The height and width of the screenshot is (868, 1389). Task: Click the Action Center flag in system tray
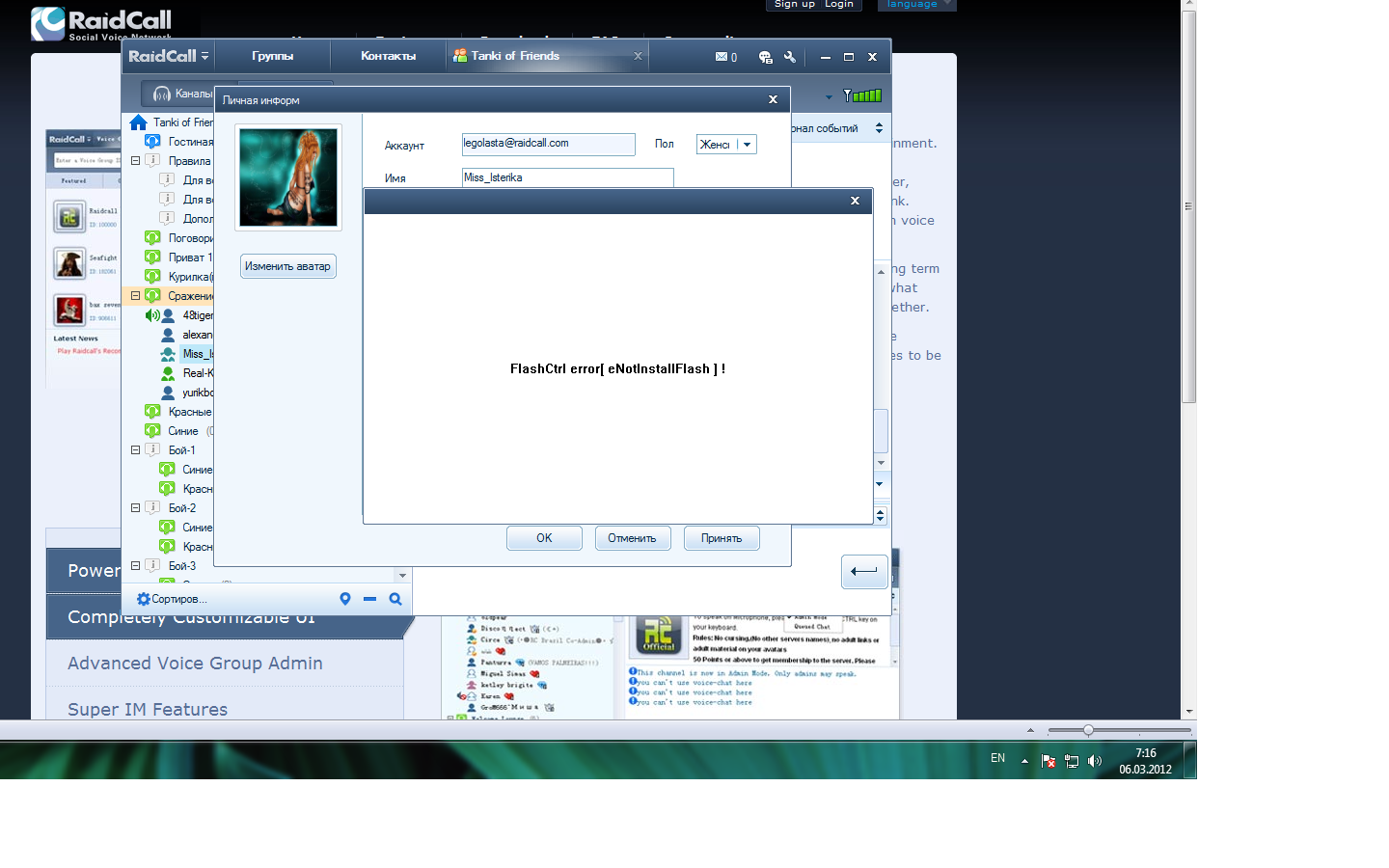pos(1049,761)
